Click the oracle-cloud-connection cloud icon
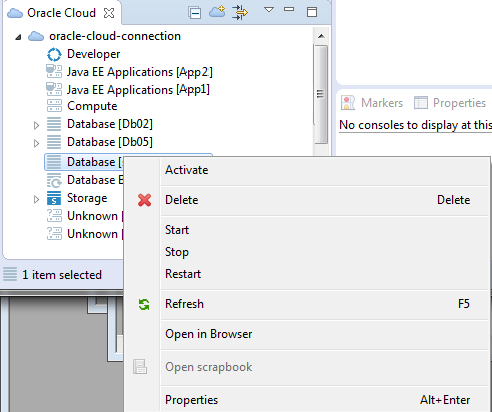492x412 pixels. coord(36,36)
